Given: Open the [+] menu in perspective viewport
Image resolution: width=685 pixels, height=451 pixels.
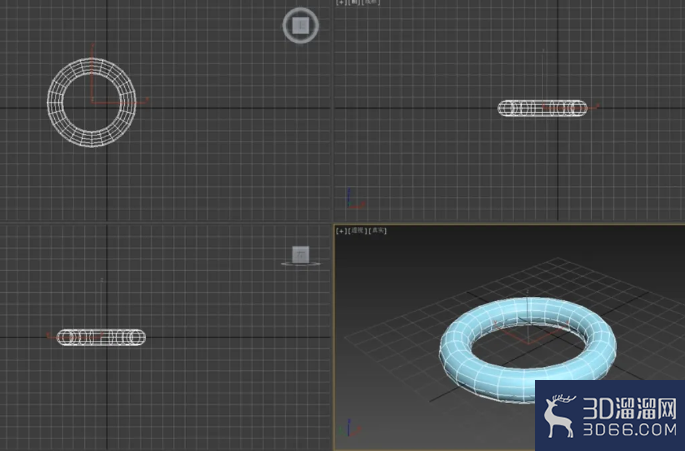Looking at the screenshot, I should [341, 231].
